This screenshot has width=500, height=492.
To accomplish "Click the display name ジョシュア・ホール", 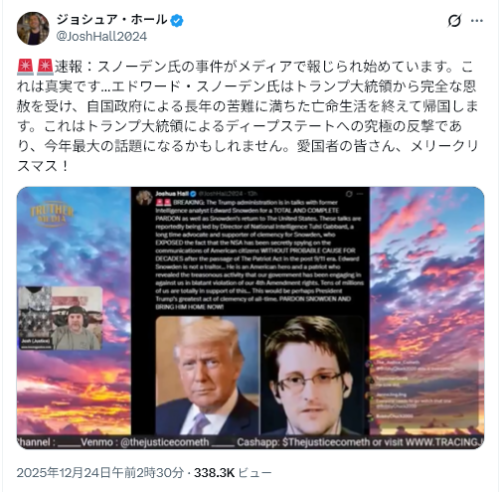I will [x=112, y=20].
